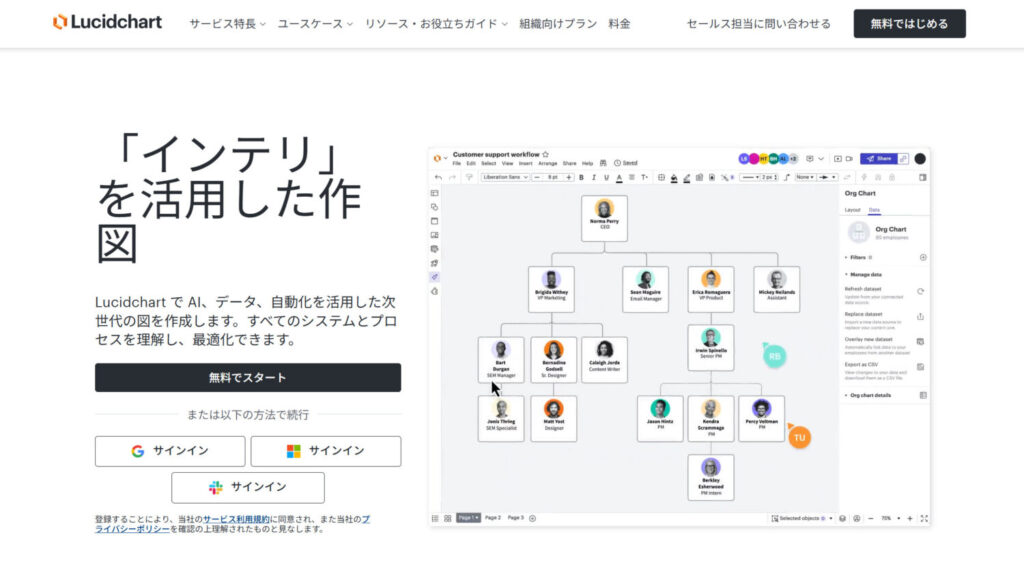Click the Bold icon in preview toolbar
1024x565 pixels.
581,177
